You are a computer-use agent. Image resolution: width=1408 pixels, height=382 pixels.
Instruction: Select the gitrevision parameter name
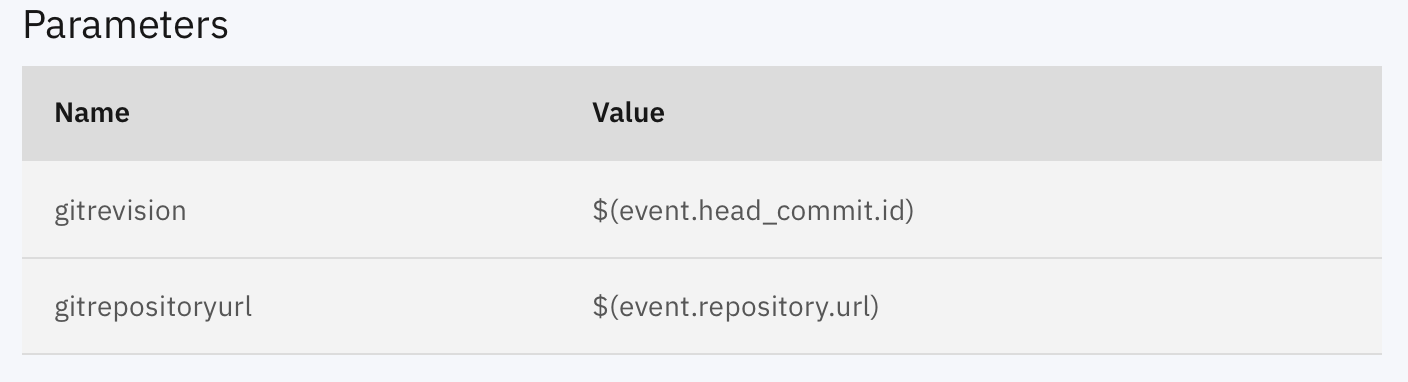(120, 211)
